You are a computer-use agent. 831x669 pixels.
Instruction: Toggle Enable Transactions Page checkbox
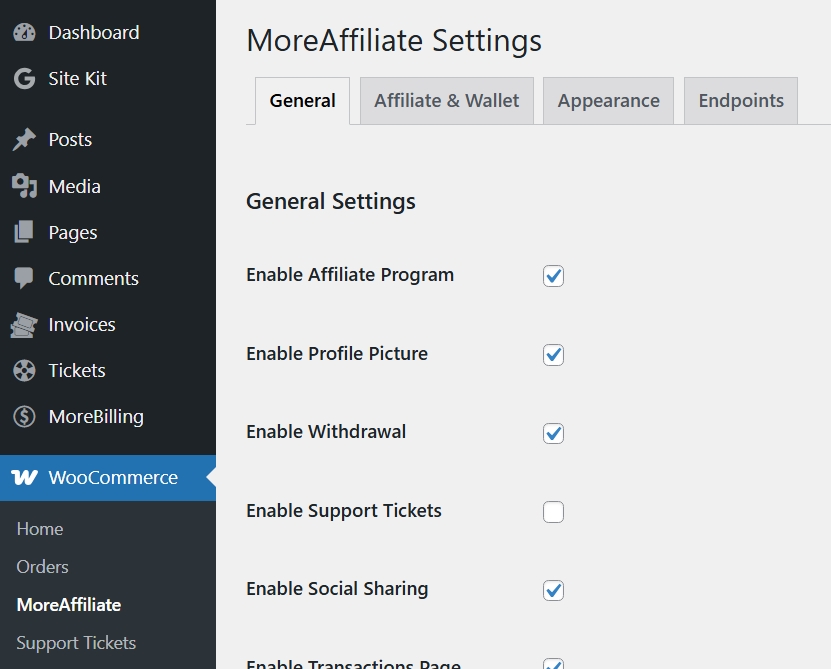pos(553,664)
